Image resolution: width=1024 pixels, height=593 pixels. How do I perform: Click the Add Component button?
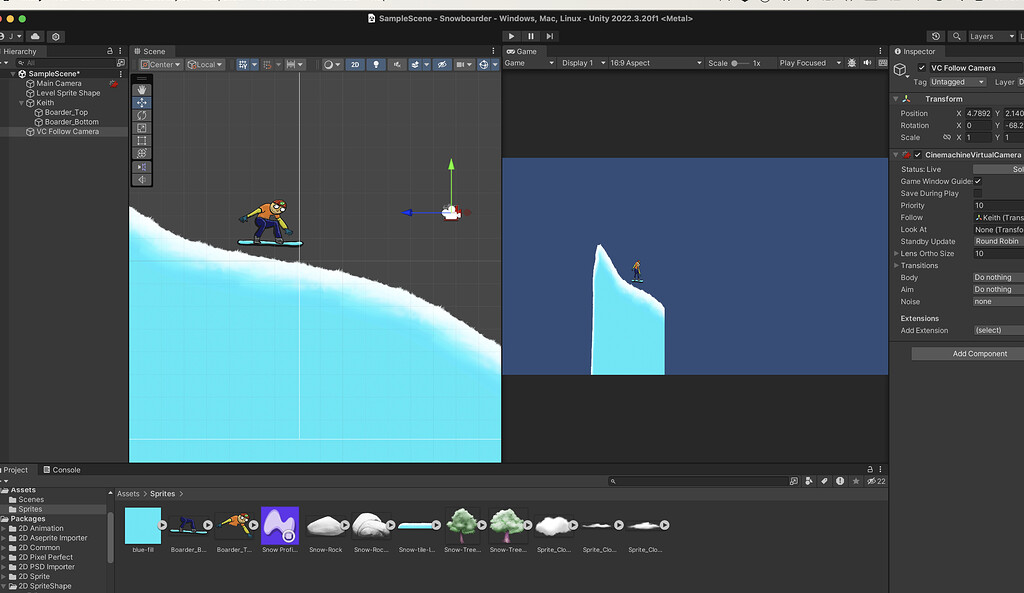pyautogui.click(x=979, y=353)
